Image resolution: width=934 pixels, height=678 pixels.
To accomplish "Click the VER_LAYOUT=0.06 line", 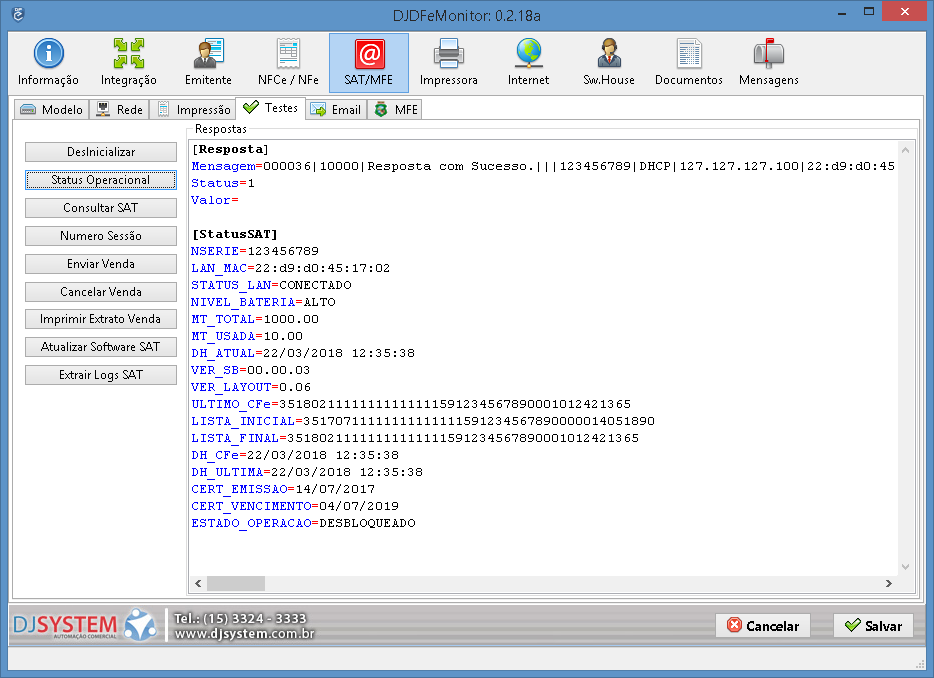I will click(x=251, y=387).
